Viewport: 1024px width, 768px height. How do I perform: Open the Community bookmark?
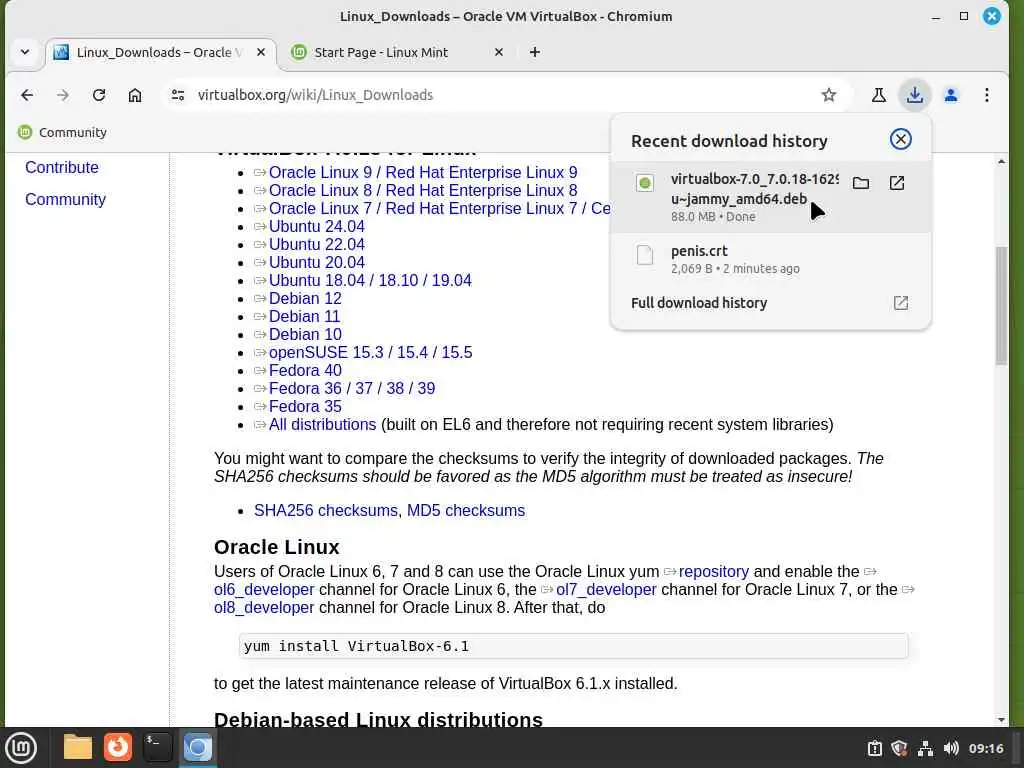63,133
